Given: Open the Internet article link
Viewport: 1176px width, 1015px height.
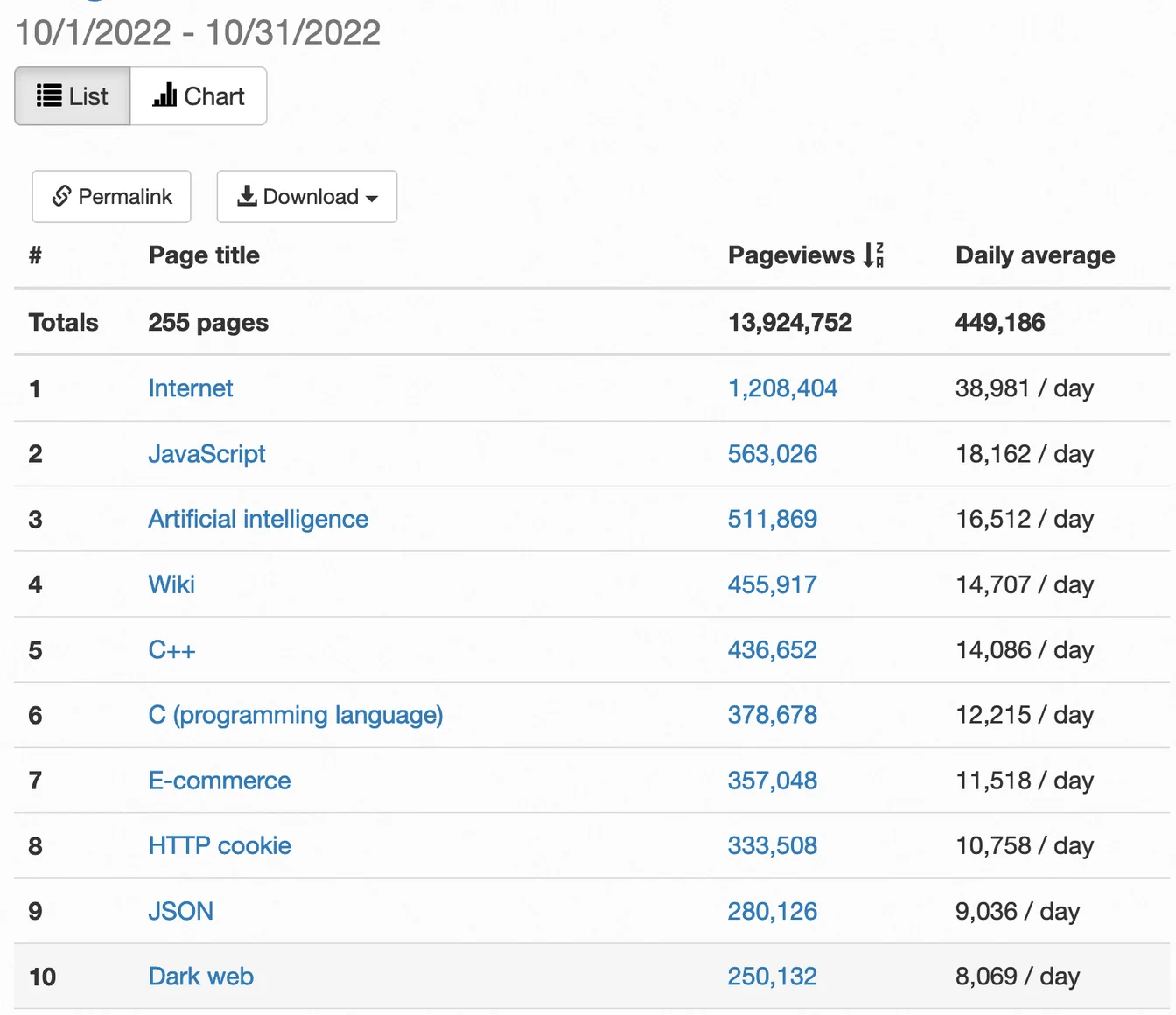Looking at the screenshot, I should pyautogui.click(x=191, y=388).
